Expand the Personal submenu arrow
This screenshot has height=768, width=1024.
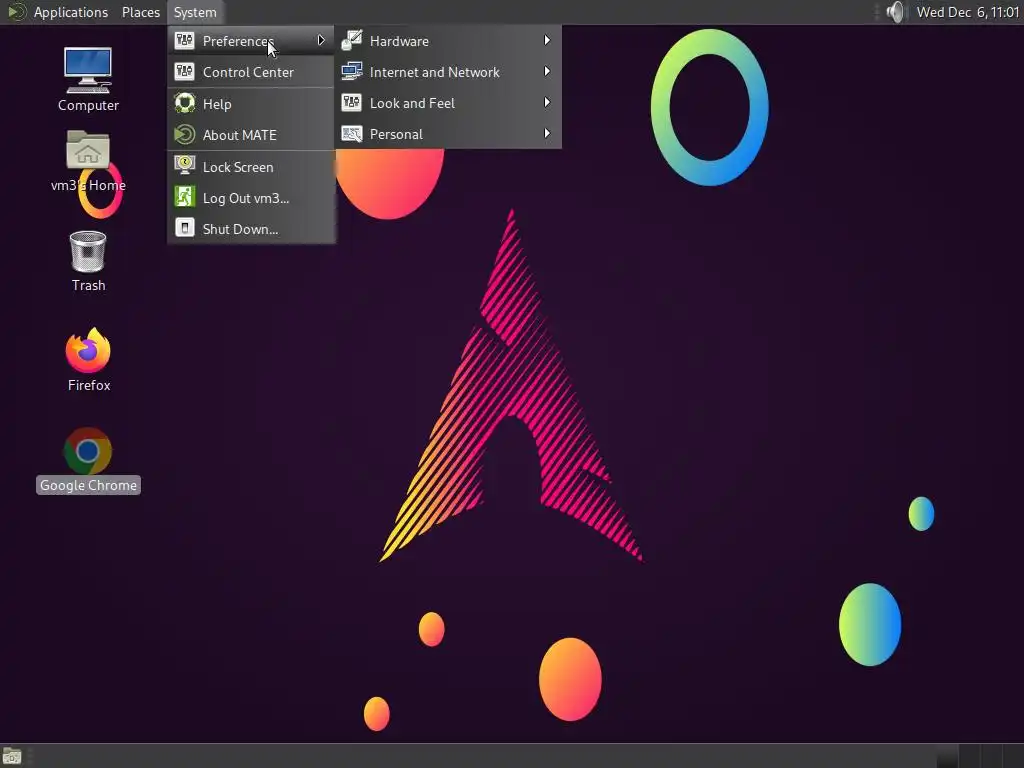(547, 134)
